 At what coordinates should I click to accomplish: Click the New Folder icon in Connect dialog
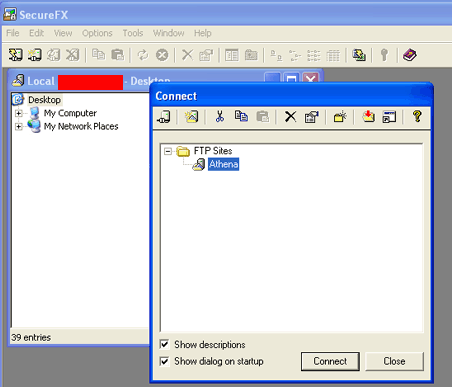(x=340, y=117)
